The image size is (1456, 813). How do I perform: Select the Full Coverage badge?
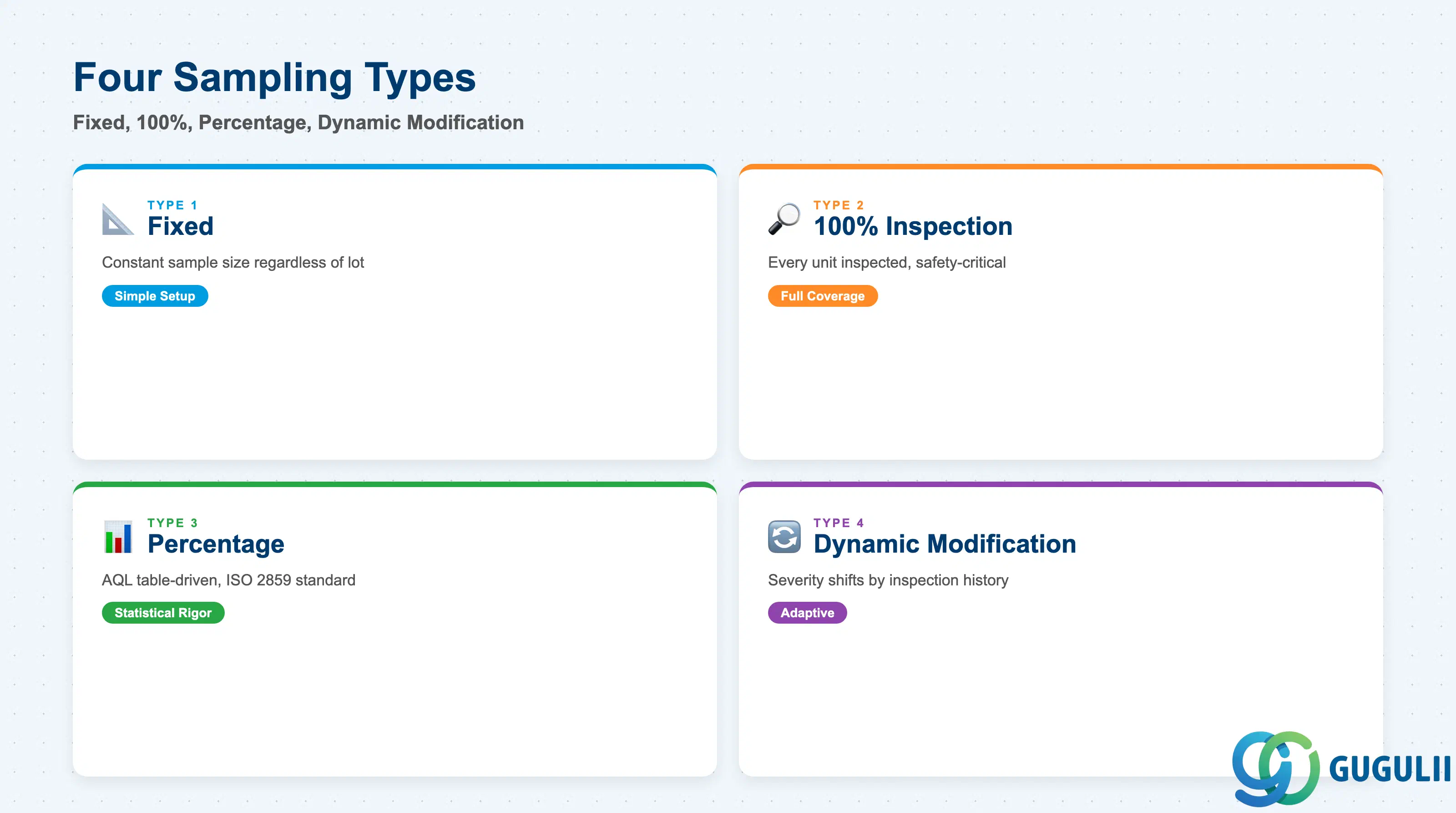tap(822, 296)
